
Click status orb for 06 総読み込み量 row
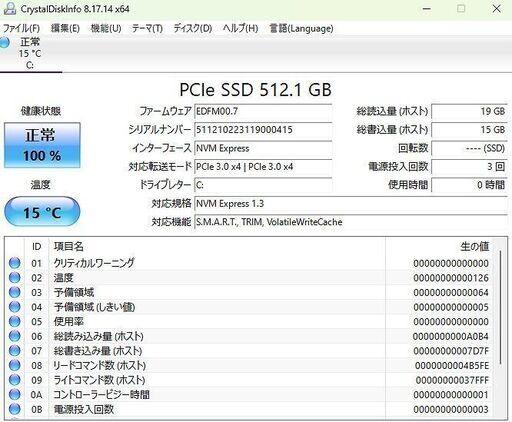[14, 336]
